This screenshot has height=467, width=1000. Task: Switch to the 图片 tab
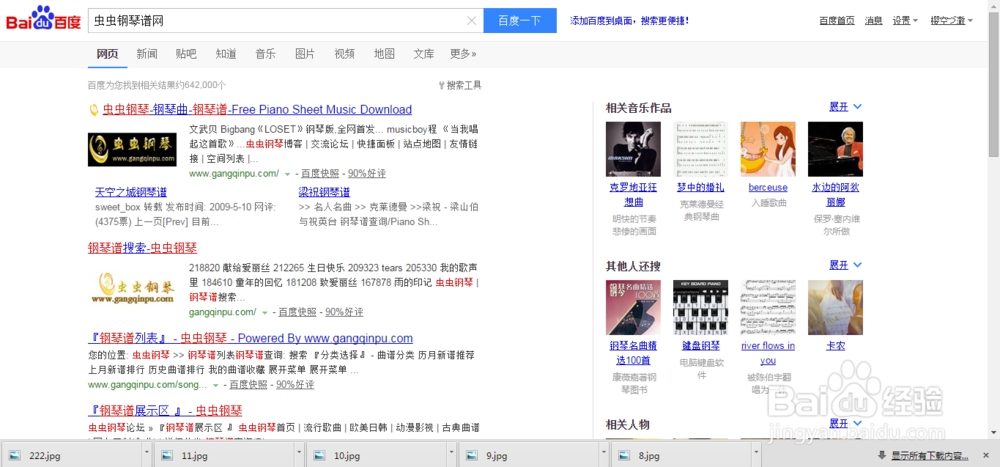[305, 54]
